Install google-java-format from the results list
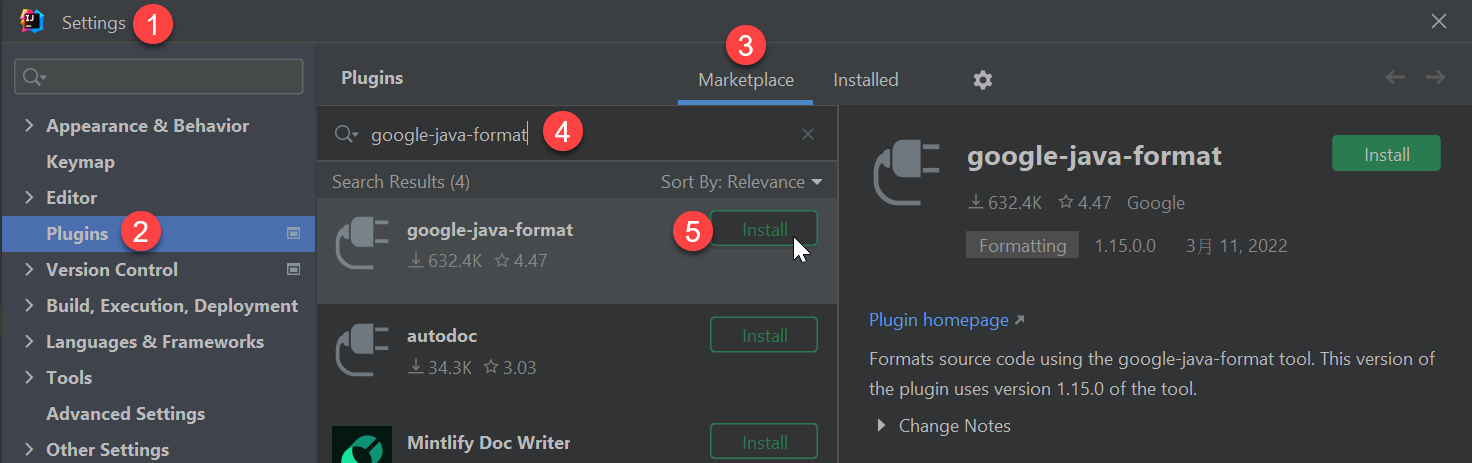This screenshot has height=463, width=1472. click(764, 229)
